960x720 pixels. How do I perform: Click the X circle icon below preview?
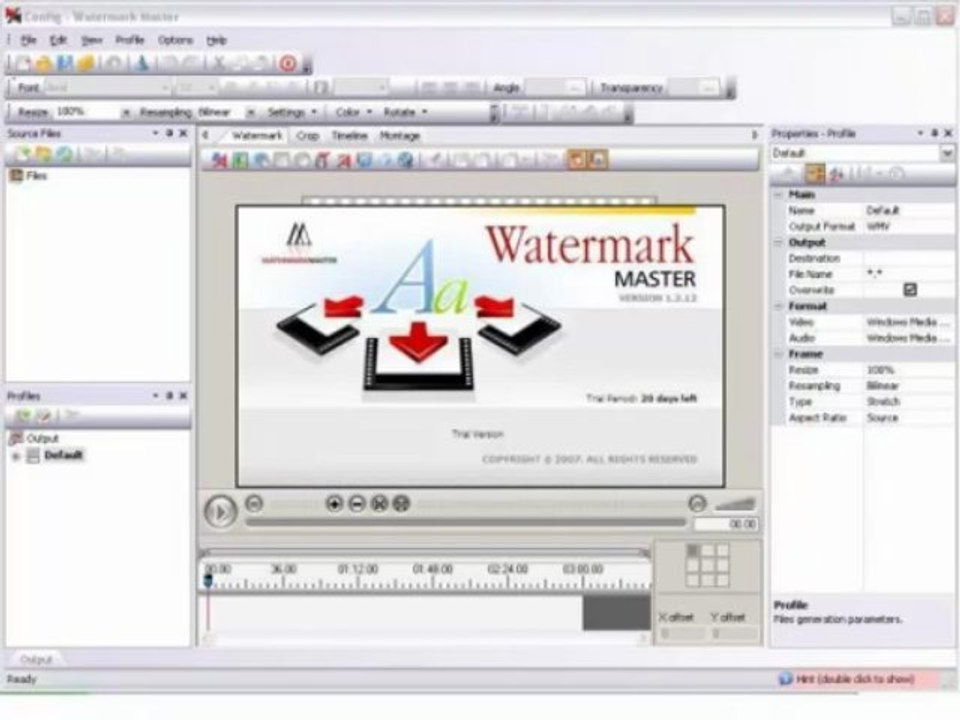379,503
